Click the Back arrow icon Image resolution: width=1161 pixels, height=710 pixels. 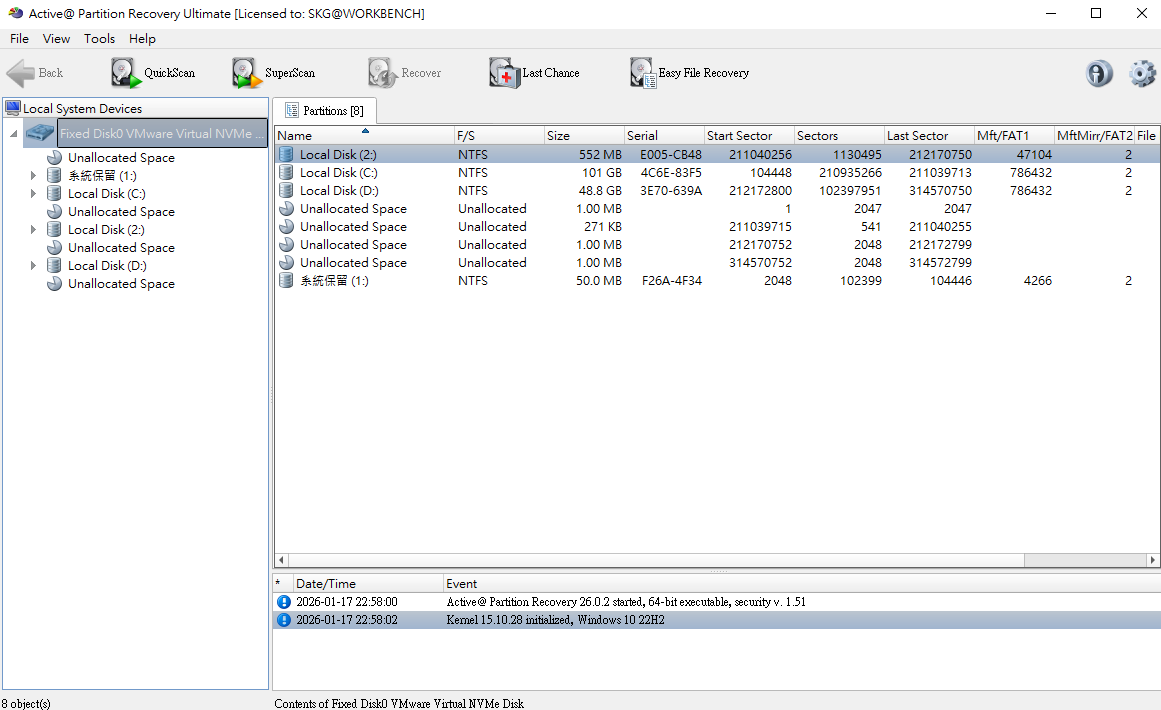pos(20,73)
